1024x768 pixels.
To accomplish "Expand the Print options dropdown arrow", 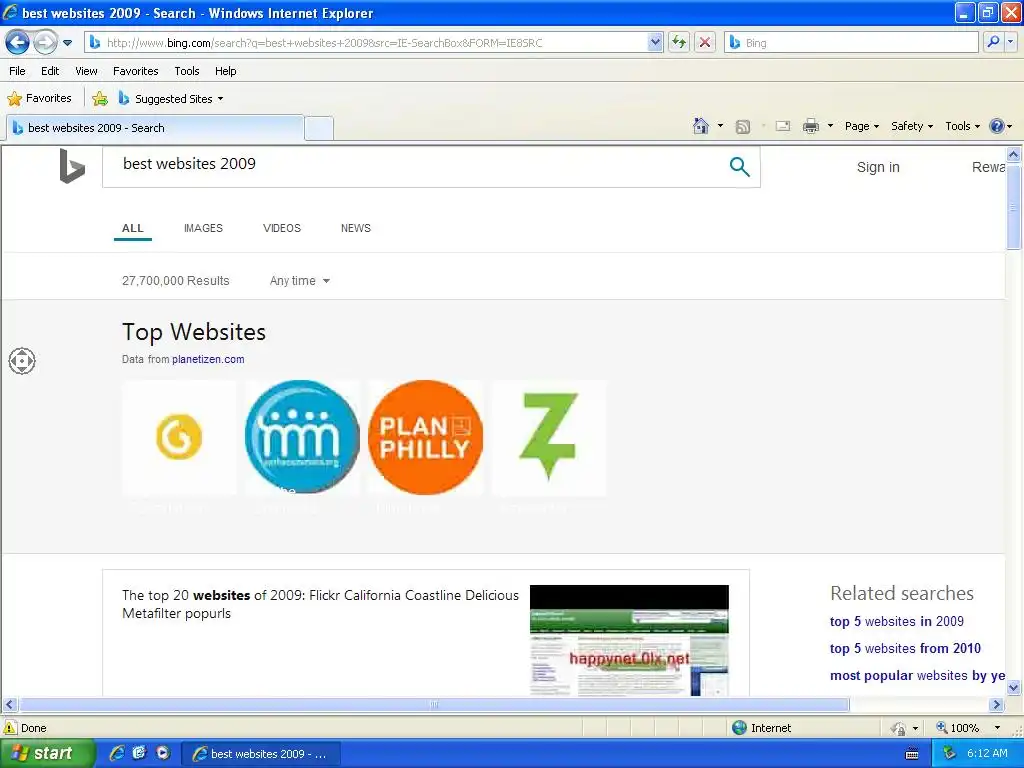I will point(830,126).
